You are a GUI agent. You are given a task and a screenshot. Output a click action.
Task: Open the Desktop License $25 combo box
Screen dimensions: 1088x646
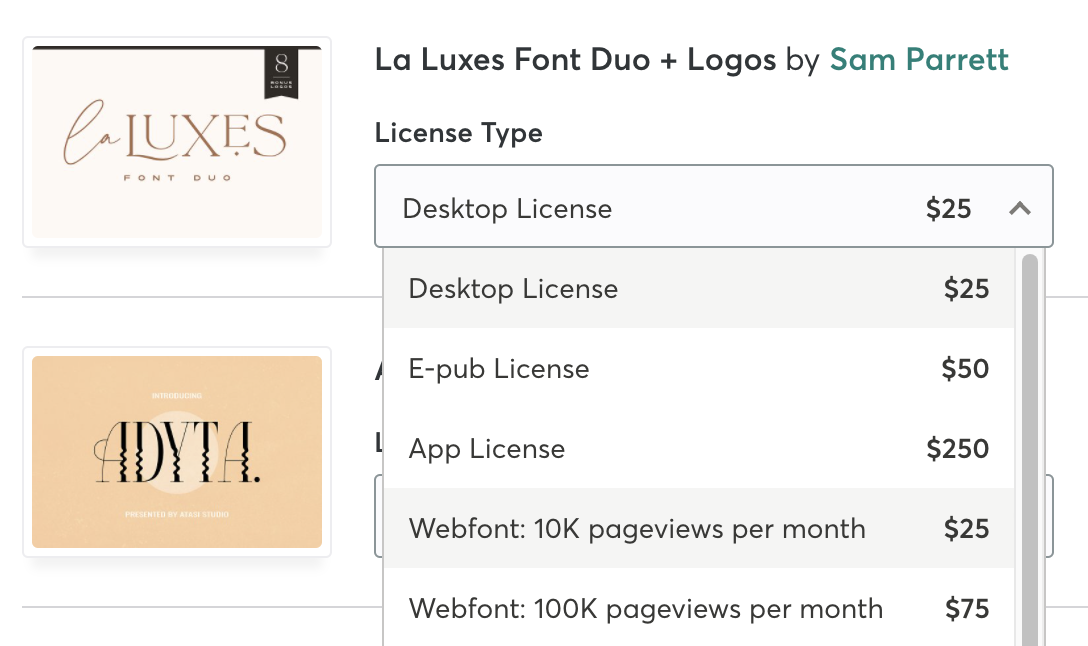tap(713, 206)
